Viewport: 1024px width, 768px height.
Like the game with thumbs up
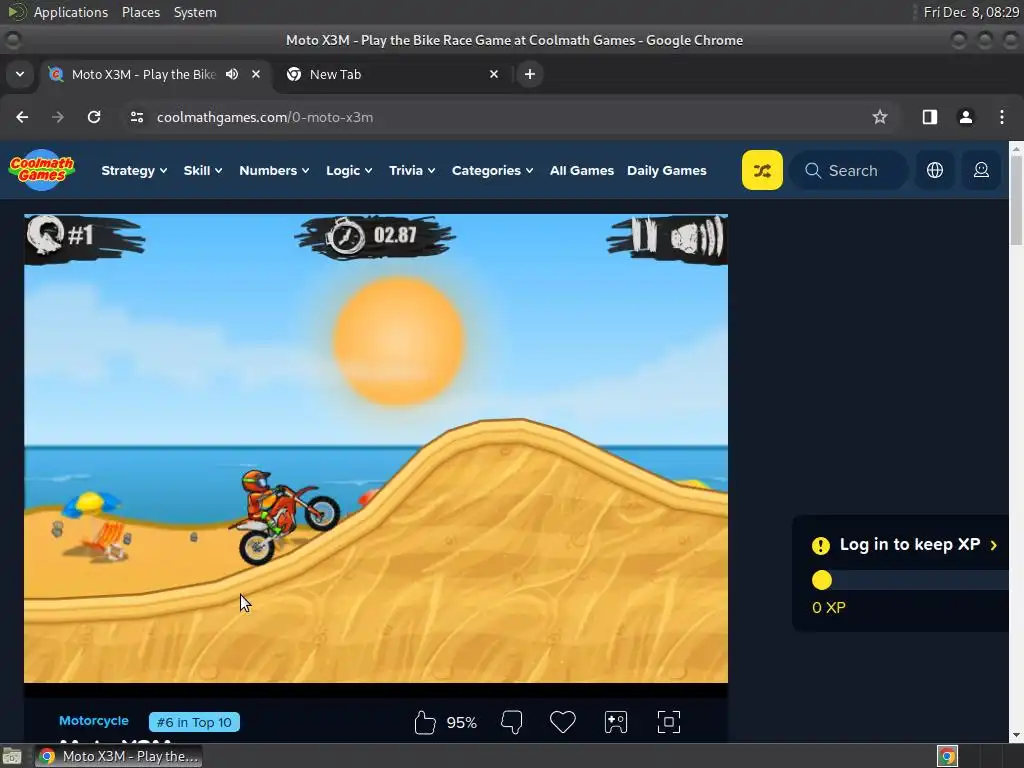pos(424,722)
